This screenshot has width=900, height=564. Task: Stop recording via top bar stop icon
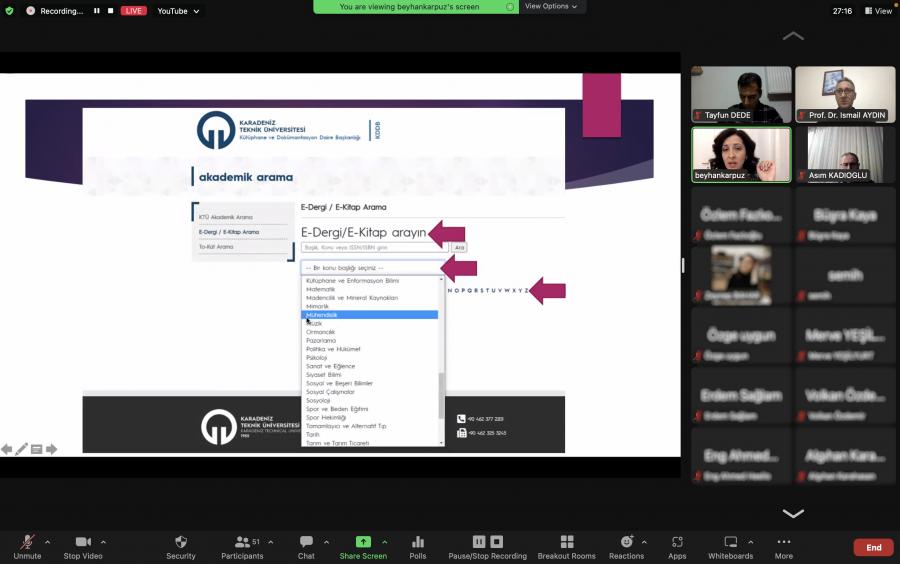[110, 11]
